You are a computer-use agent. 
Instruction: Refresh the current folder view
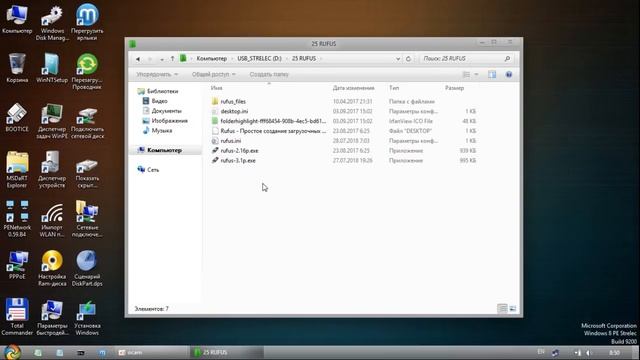pyautogui.click(x=408, y=59)
